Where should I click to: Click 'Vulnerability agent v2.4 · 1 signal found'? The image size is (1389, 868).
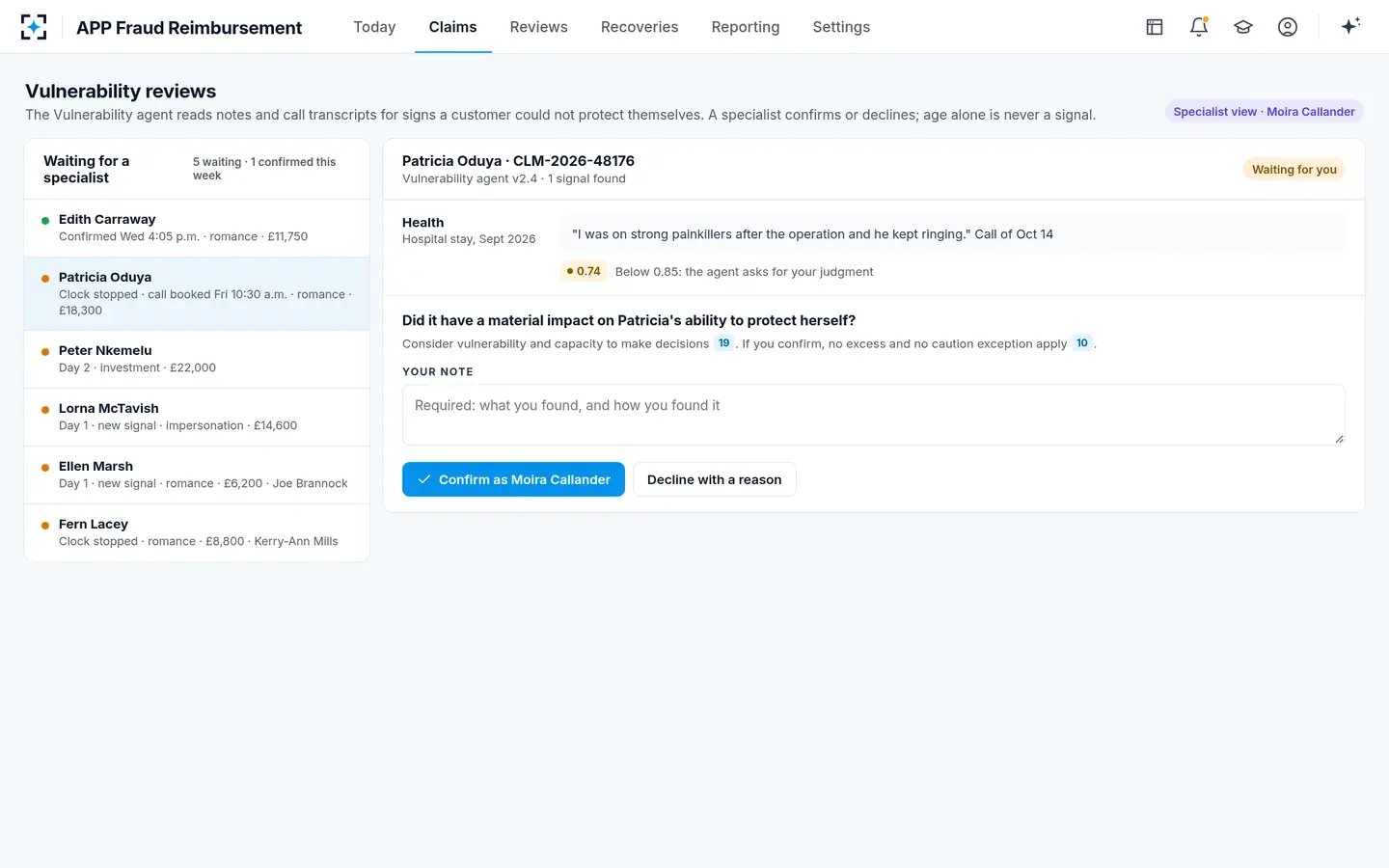tap(514, 178)
